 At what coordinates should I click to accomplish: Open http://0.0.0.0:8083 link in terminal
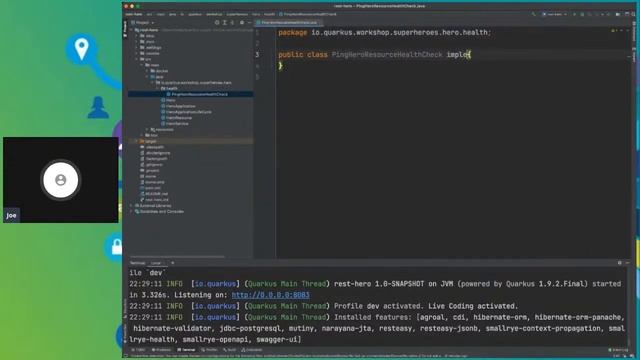[x=271, y=295]
